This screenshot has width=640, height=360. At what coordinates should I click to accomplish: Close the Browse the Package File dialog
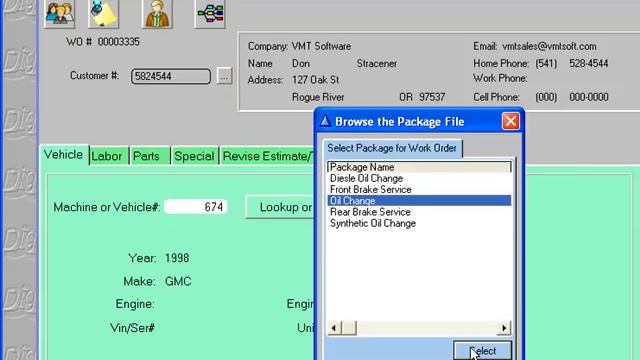coord(511,121)
